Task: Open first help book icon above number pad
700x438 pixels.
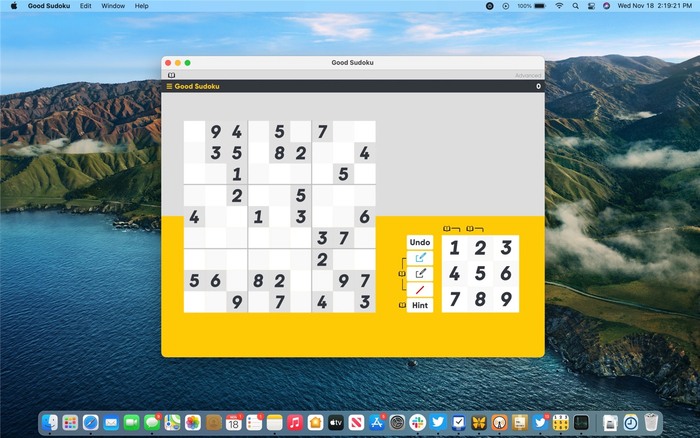Action: click(x=446, y=229)
